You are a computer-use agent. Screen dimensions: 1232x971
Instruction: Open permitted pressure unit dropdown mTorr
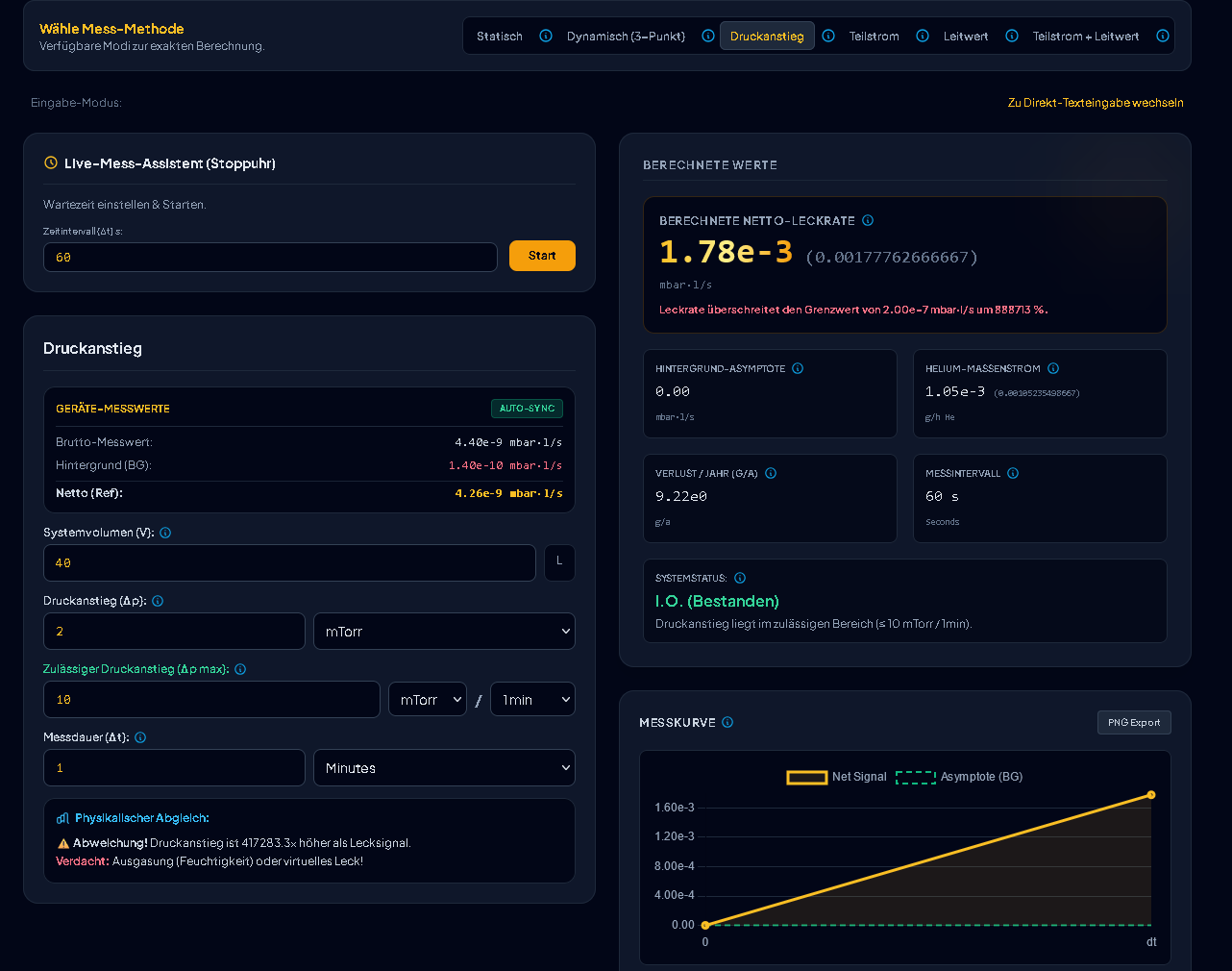click(x=428, y=700)
